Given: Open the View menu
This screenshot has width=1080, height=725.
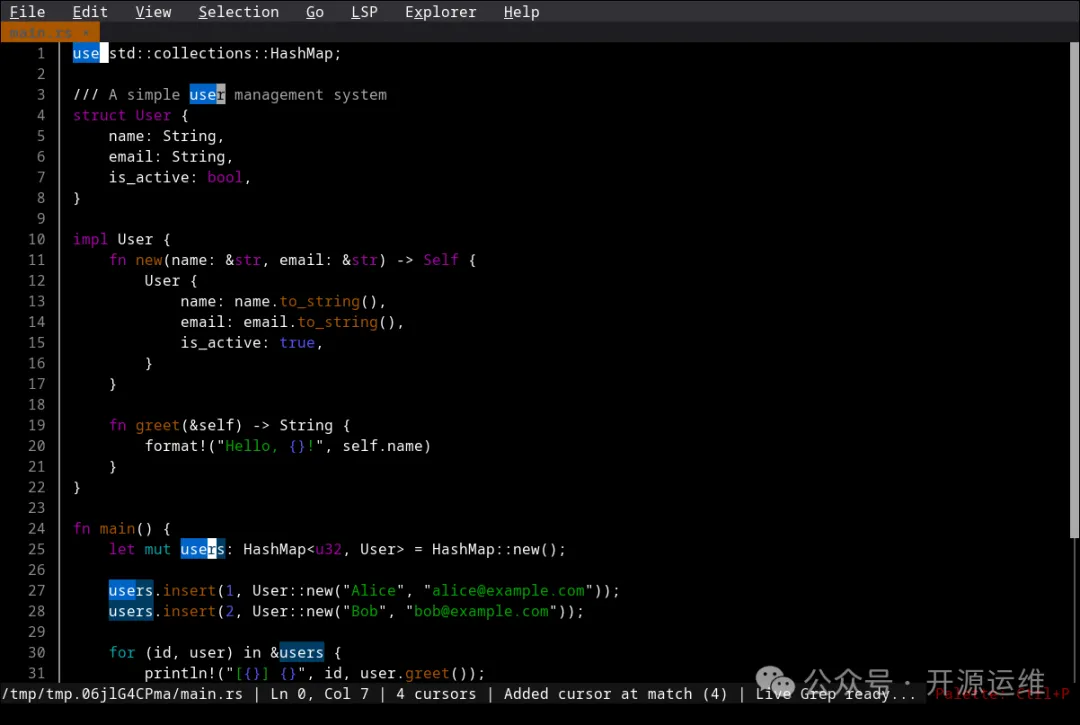Looking at the screenshot, I should (153, 12).
